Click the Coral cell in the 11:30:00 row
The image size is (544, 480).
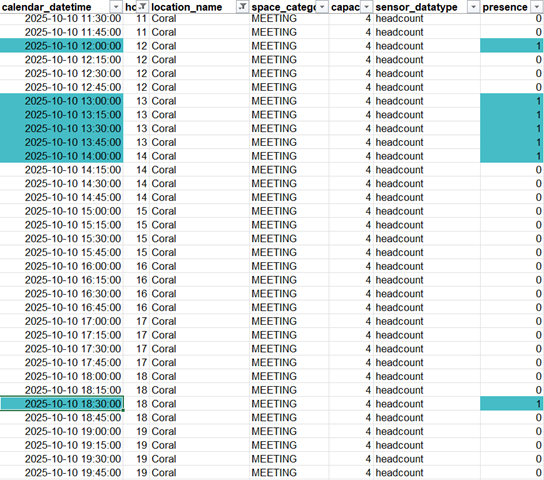coord(199,18)
